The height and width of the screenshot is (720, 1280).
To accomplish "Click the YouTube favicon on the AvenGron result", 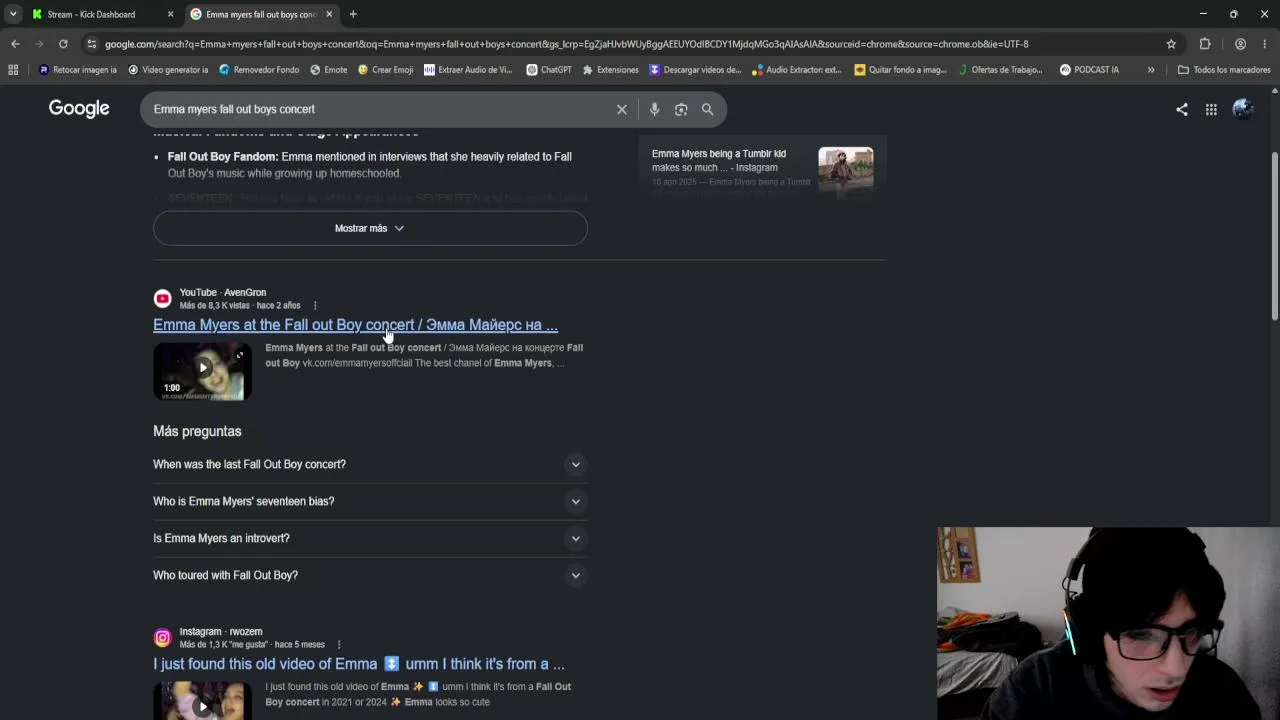I will click(x=162, y=298).
